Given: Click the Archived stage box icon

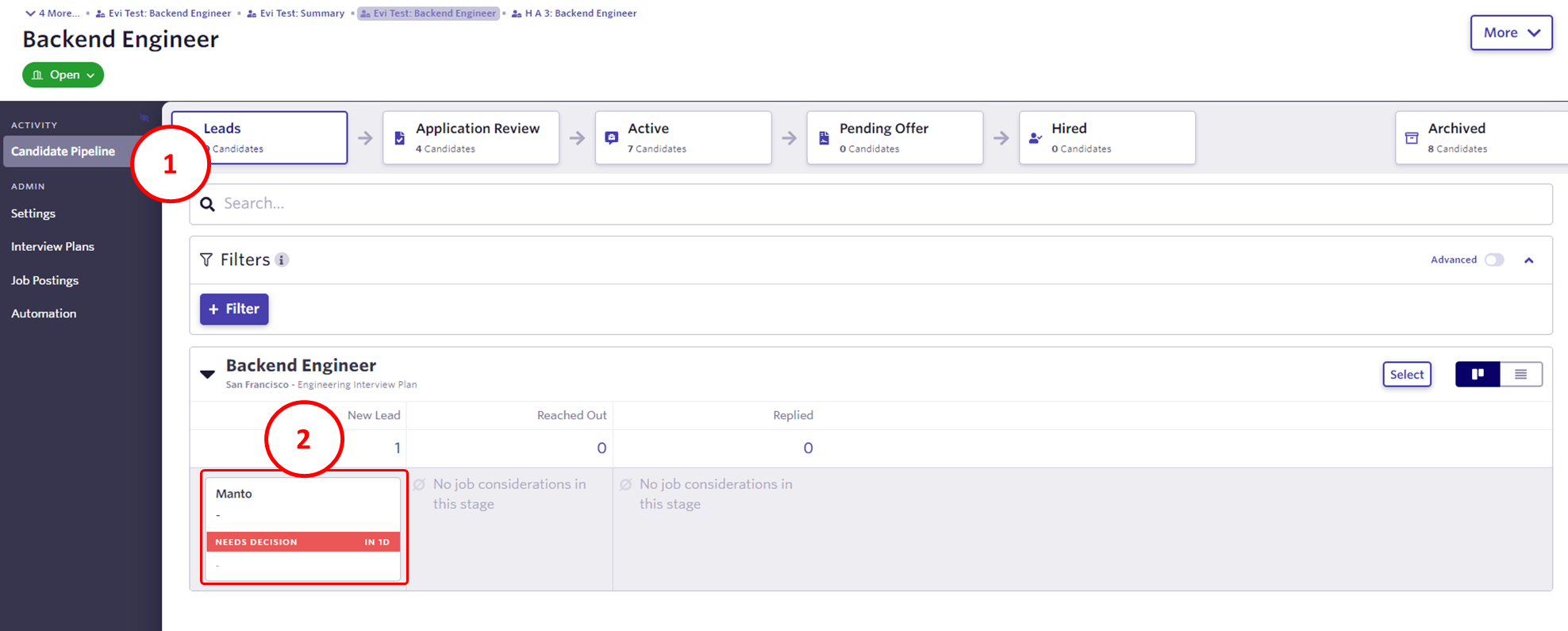Looking at the screenshot, I should (x=1412, y=138).
